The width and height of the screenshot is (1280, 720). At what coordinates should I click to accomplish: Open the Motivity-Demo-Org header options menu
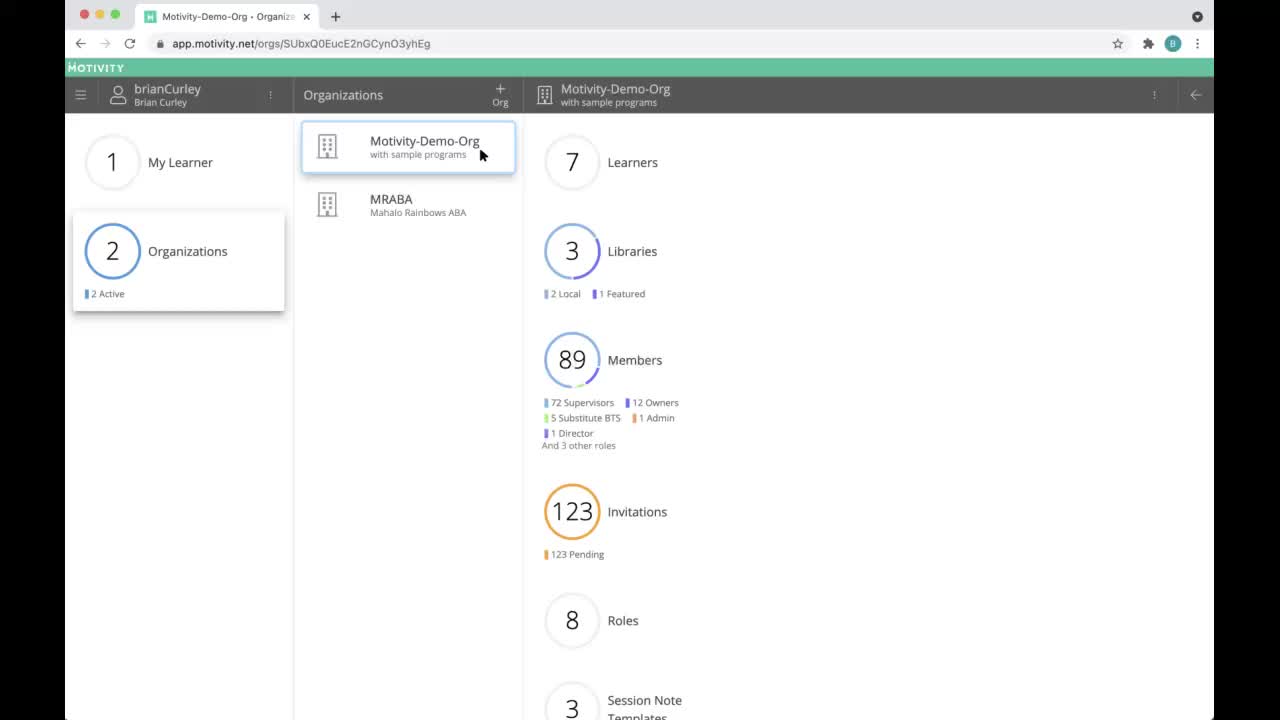[x=1154, y=95]
